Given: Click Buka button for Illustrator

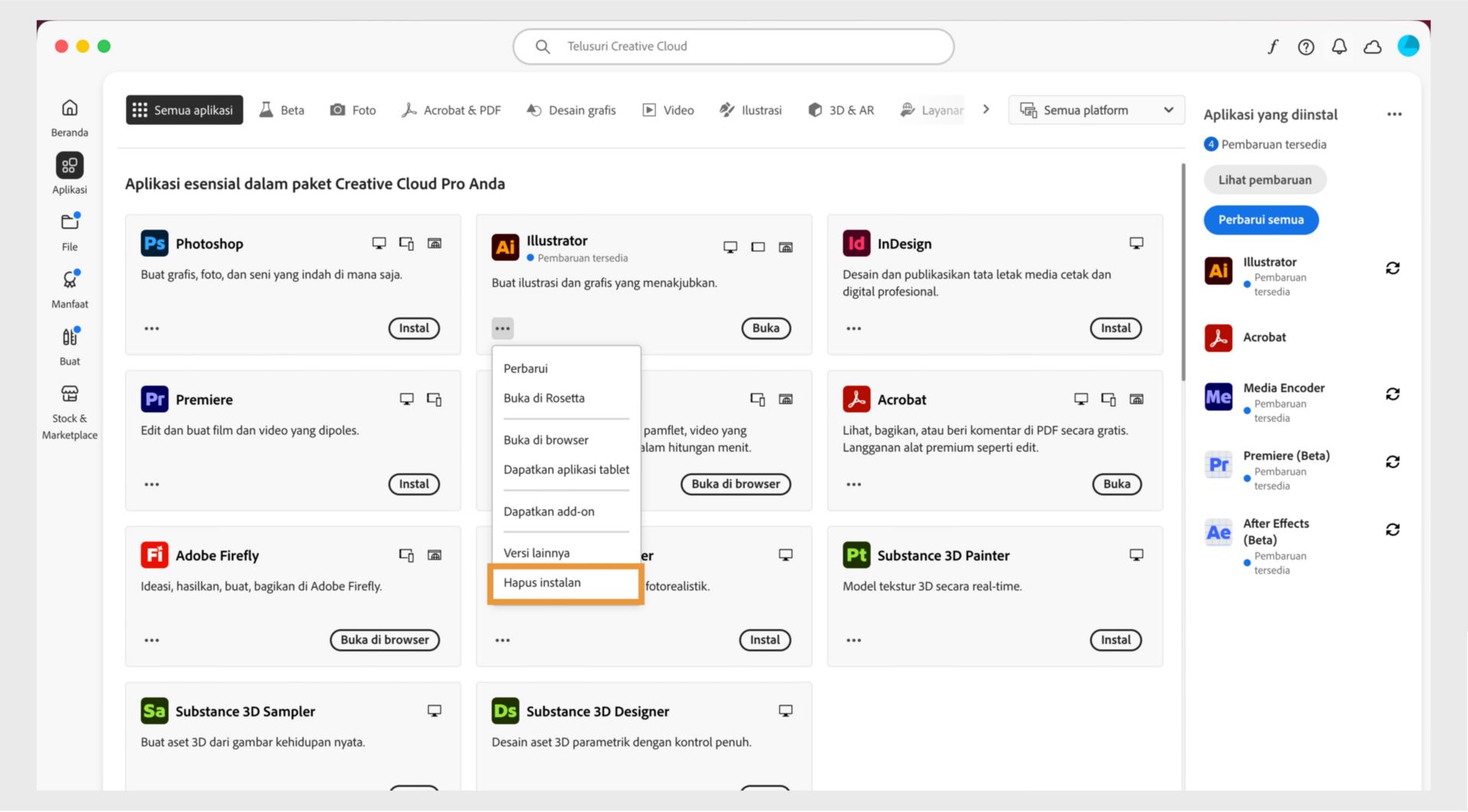Looking at the screenshot, I should (x=765, y=329).
